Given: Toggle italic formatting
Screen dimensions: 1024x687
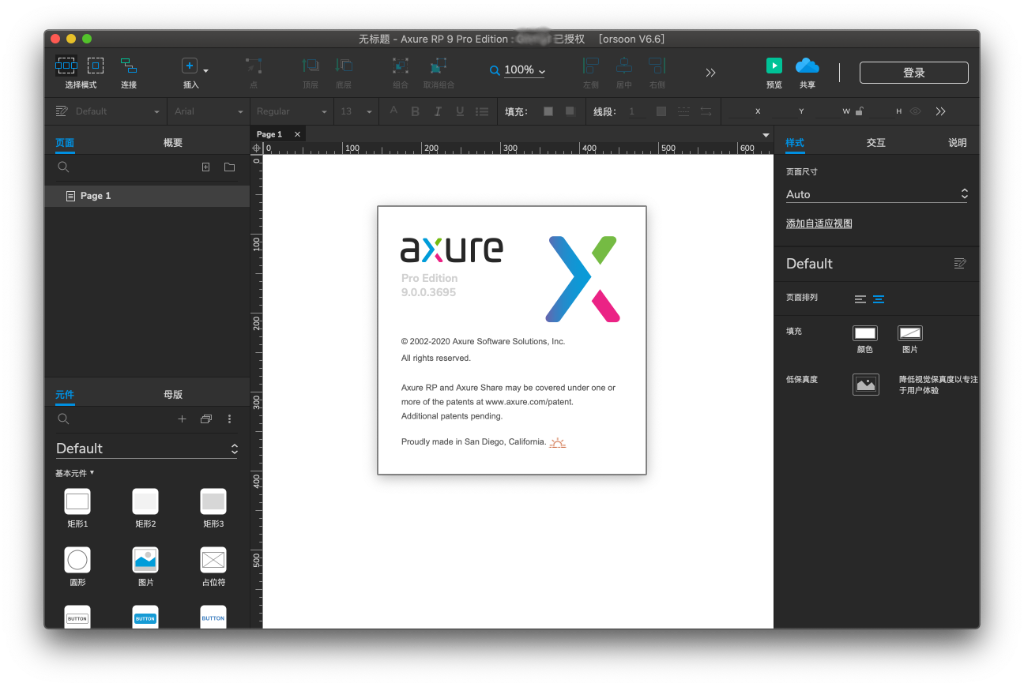Looking at the screenshot, I should 438,112.
